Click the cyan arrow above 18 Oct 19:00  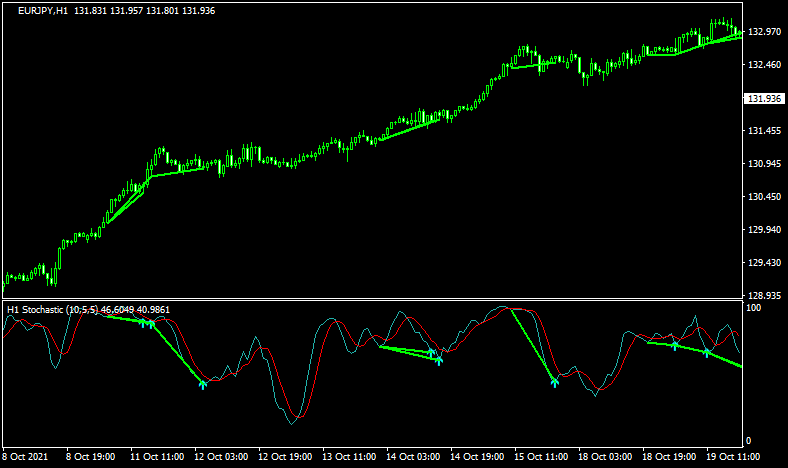675,346
